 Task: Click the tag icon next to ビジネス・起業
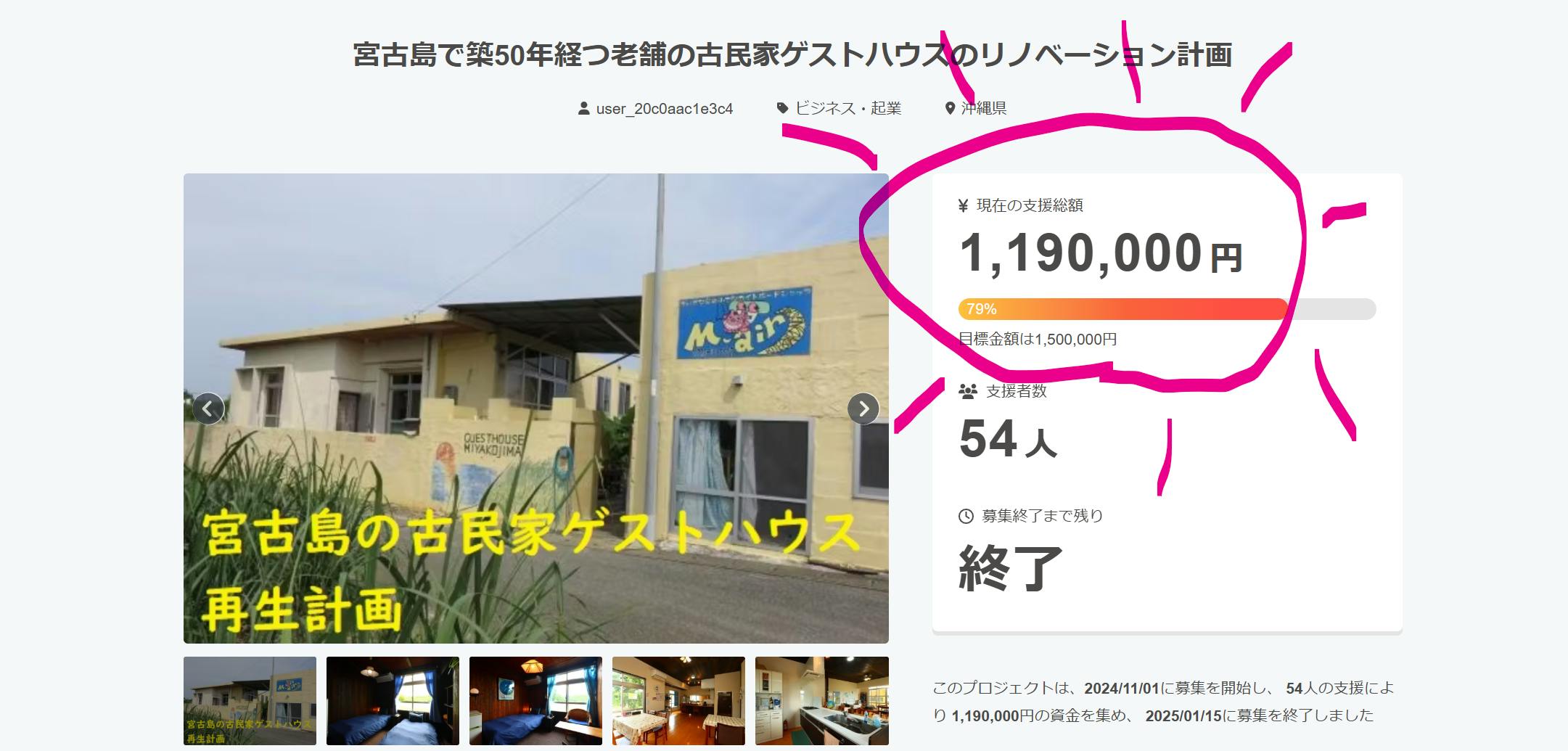pyautogui.click(x=782, y=108)
